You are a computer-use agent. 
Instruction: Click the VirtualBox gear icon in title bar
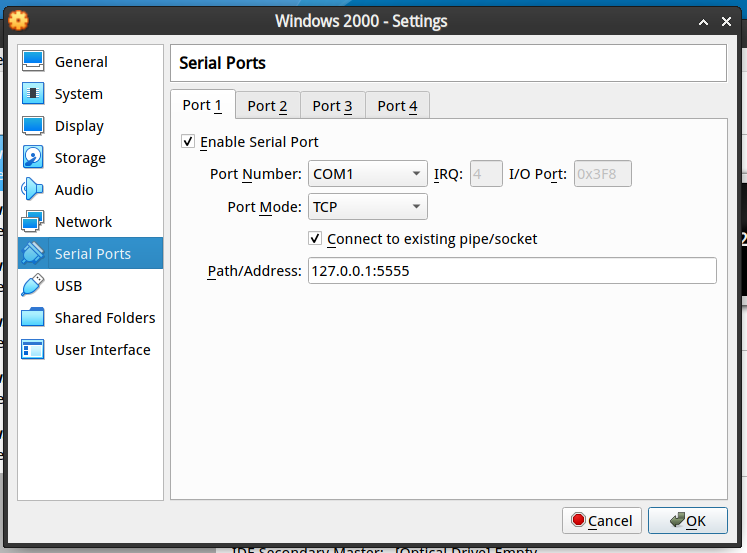[19, 20]
